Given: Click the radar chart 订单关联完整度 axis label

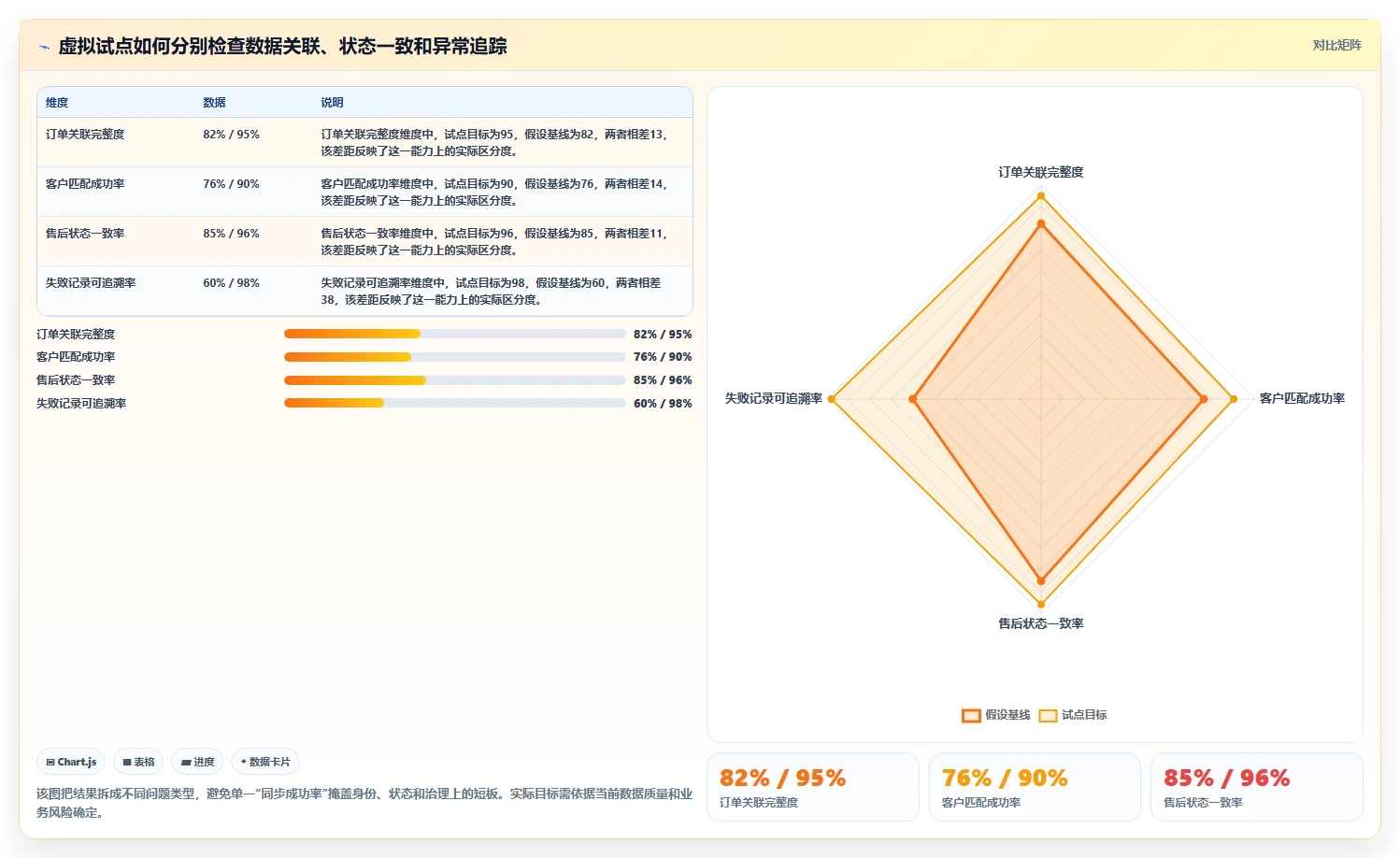Looking at the screenshot, I should pos(1040,172).
